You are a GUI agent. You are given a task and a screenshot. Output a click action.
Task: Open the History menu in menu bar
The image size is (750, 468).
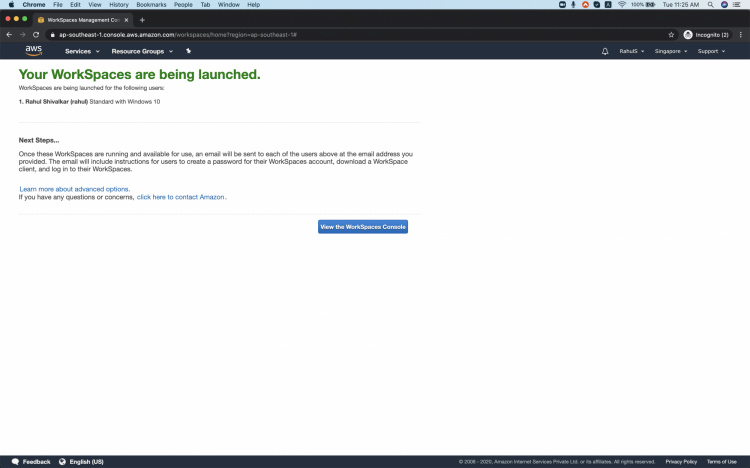tap(118, 5)
